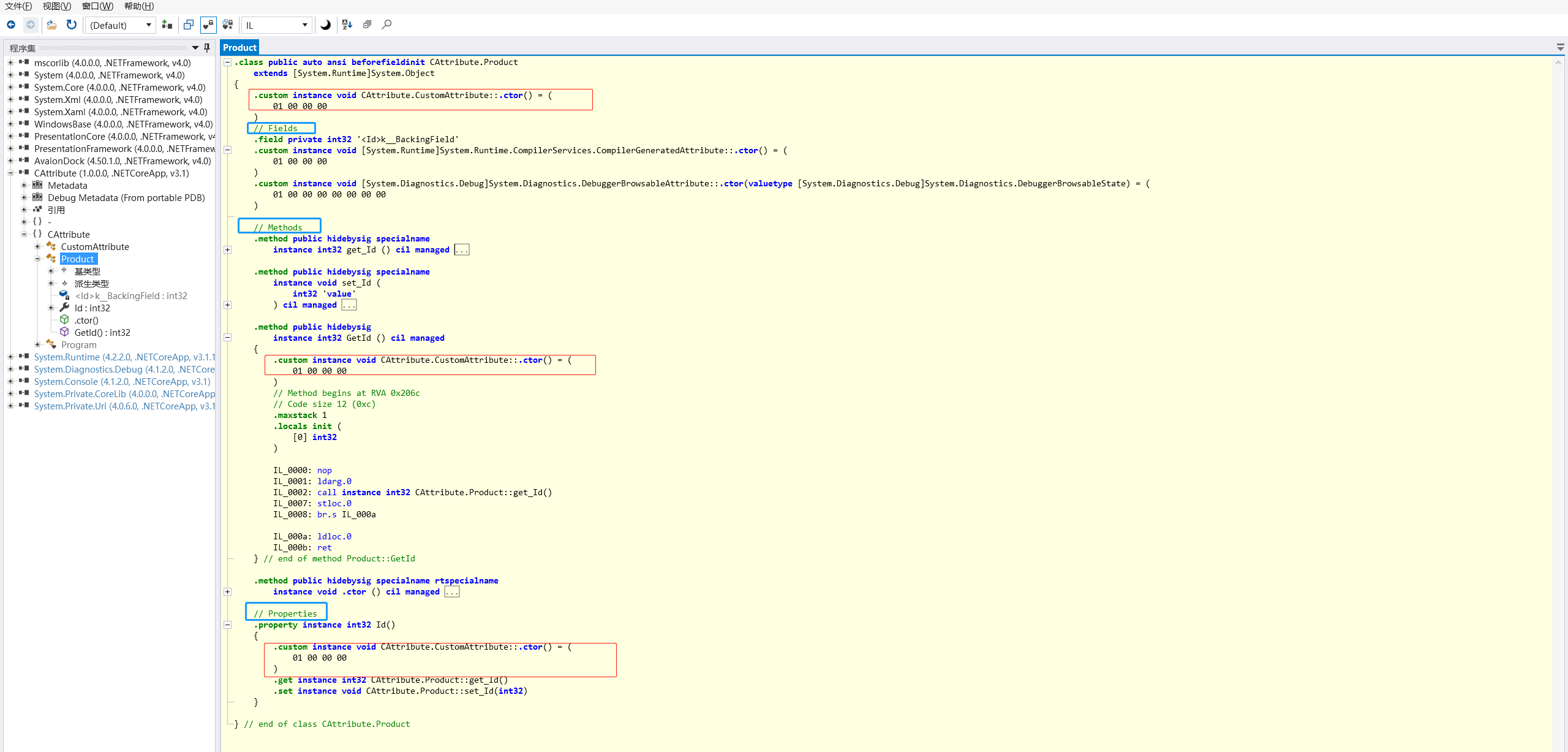The height and width of the screenshot is (752, 1568).
Task: Click the back navigation arrow
Action: (x=11, y=25)
